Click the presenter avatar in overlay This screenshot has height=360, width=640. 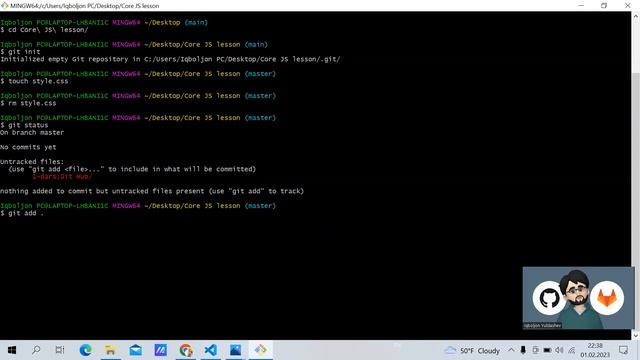(578, 298)
